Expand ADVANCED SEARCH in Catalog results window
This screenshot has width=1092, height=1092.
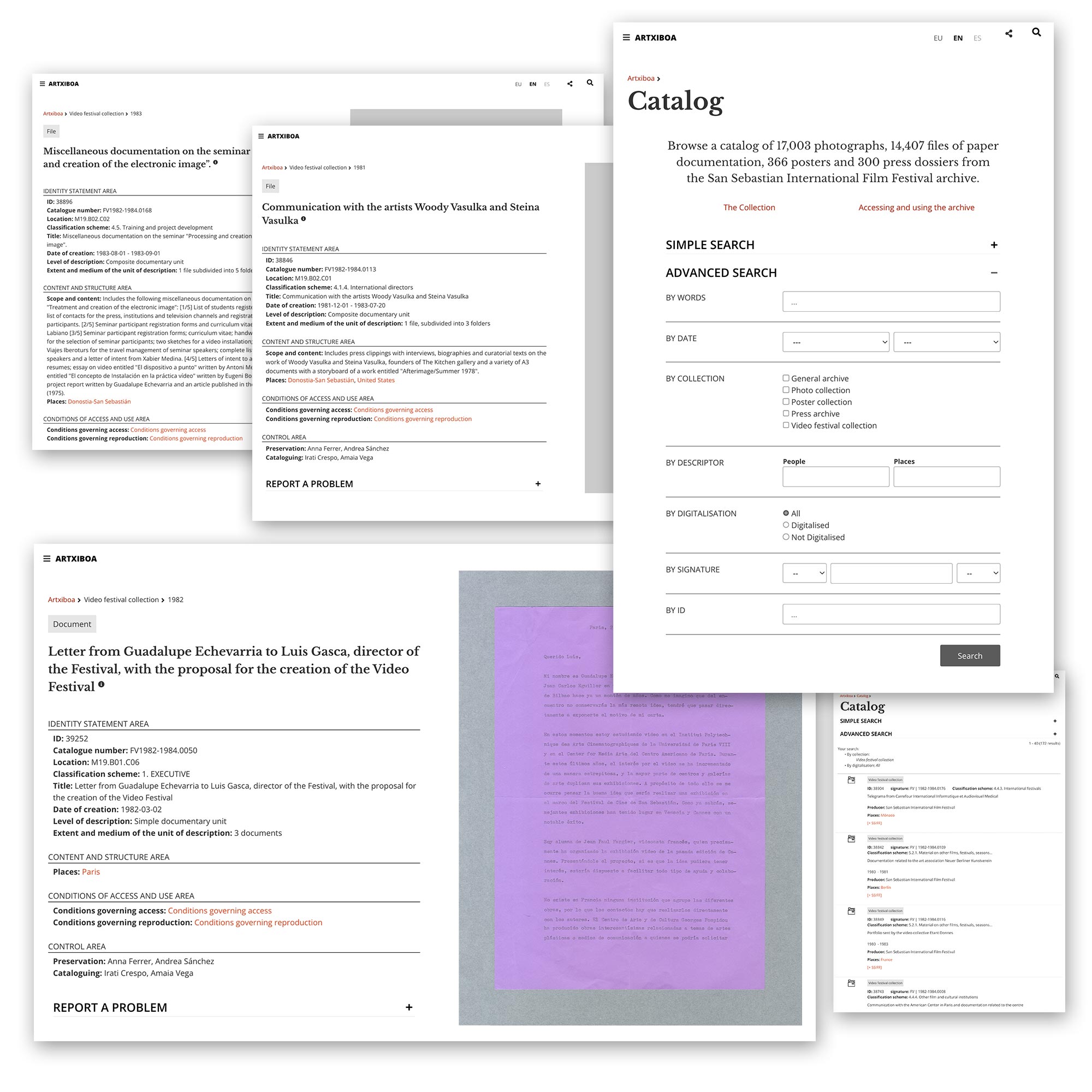[1055, 734]
